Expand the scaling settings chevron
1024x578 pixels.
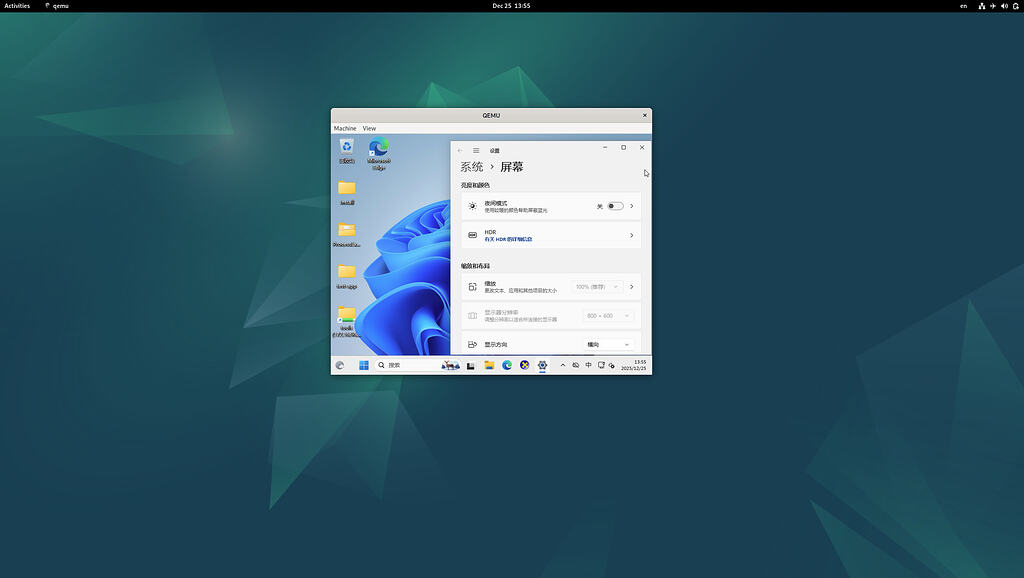[x=632, y=287]
